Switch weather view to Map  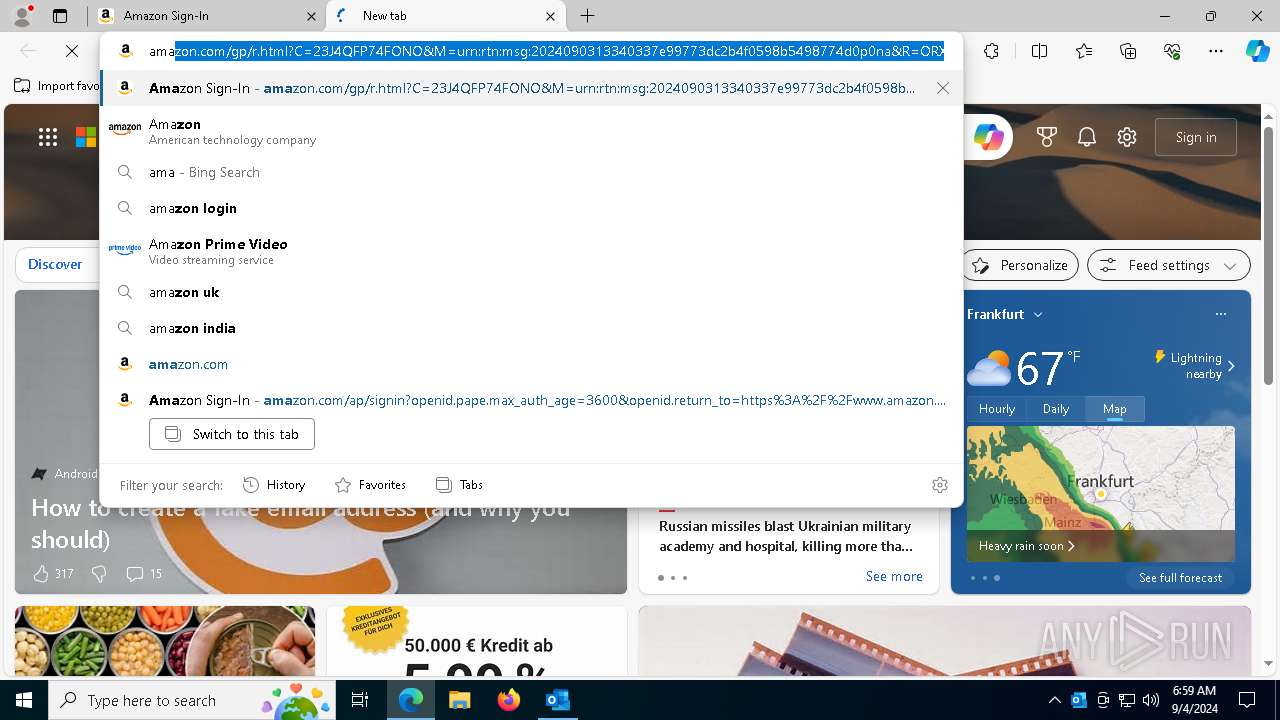coord(1115,408)
